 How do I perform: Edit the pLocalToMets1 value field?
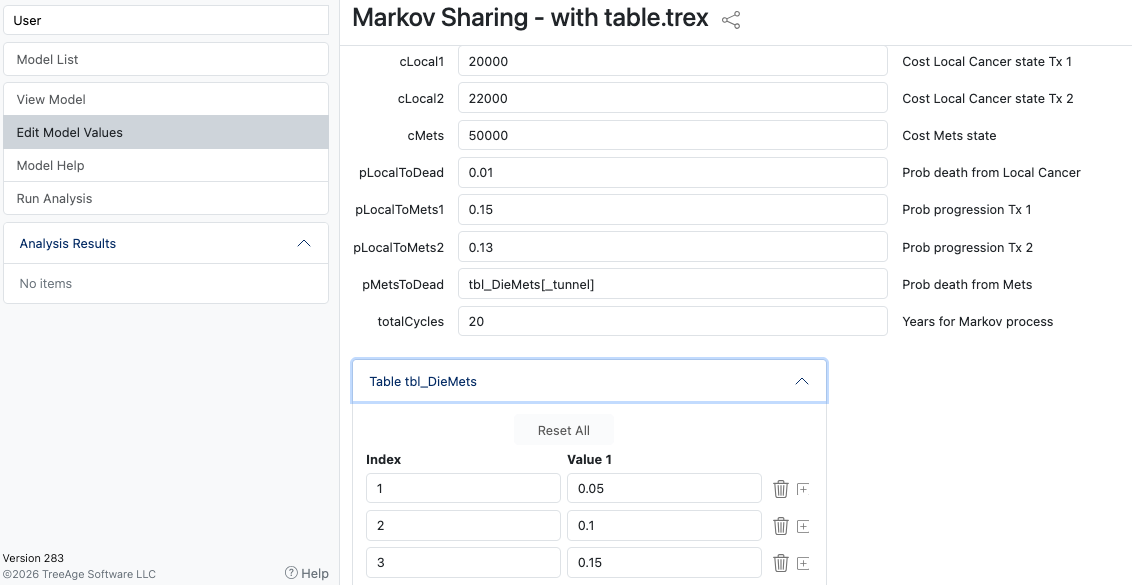(x=672, y=209)
